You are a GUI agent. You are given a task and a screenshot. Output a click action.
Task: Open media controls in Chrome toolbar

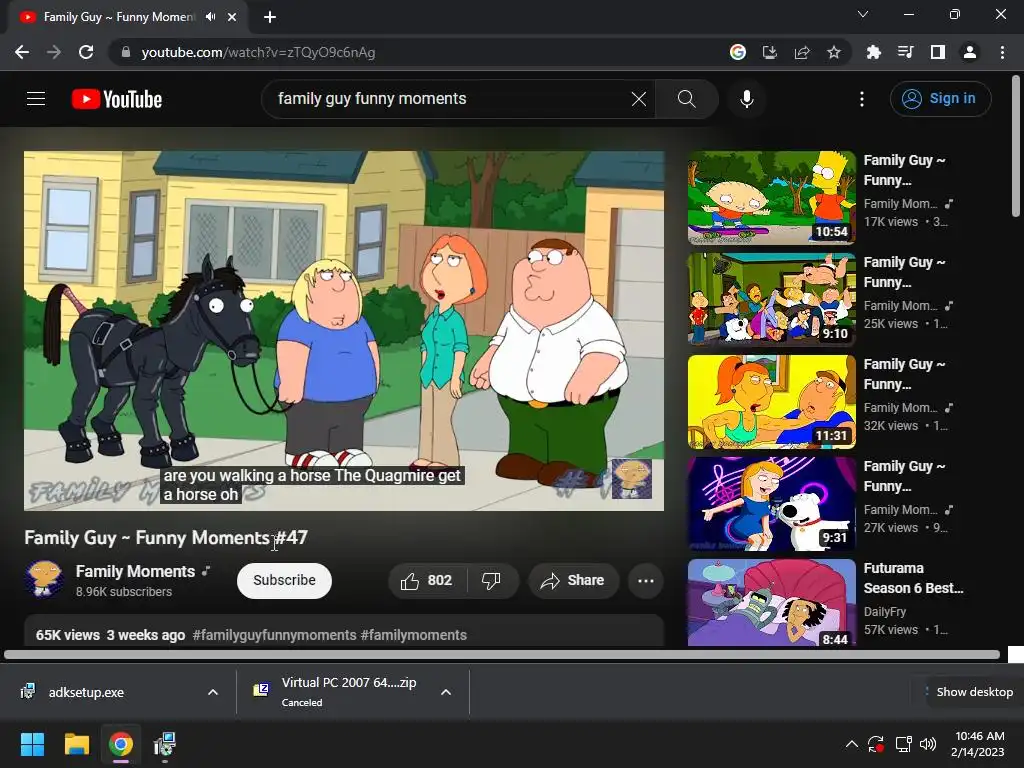(x=906, y=52)
